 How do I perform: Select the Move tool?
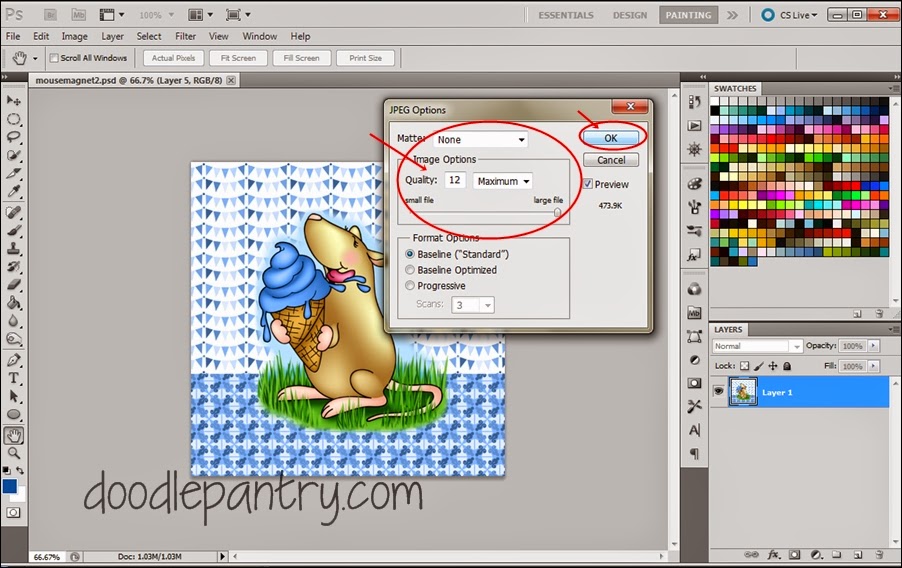(x=13, y=101)
